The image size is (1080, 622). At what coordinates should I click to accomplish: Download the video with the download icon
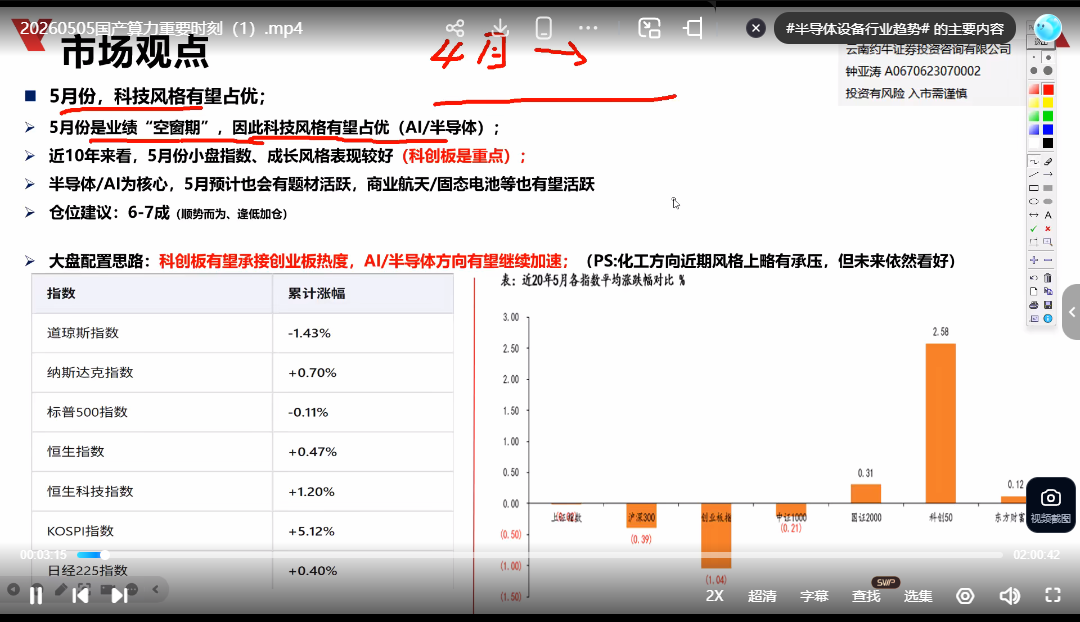click(501, 28)
